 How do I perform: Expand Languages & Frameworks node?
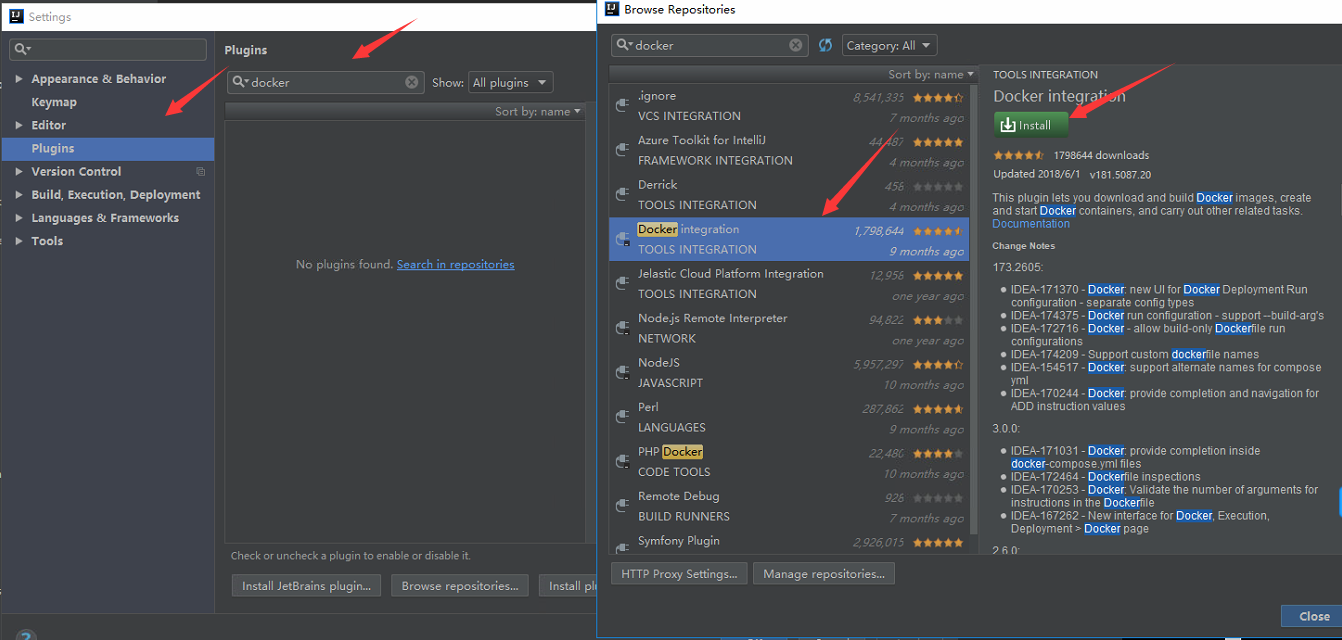tap(19, 218)
